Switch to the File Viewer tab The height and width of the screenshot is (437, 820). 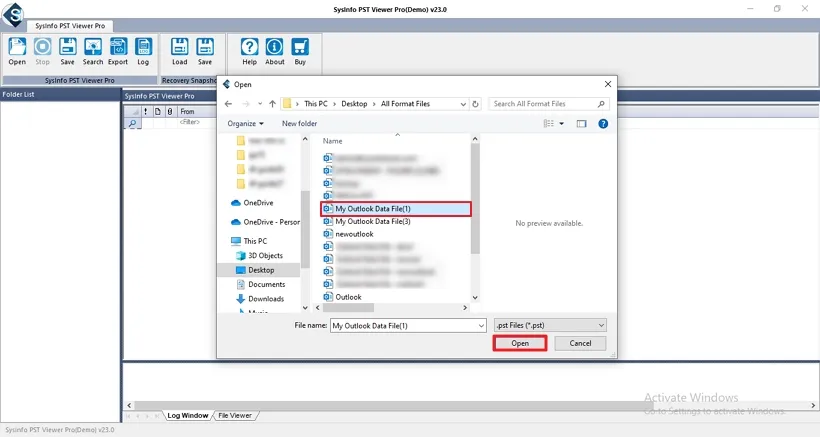pyautogui.click(x=236, y=415)
